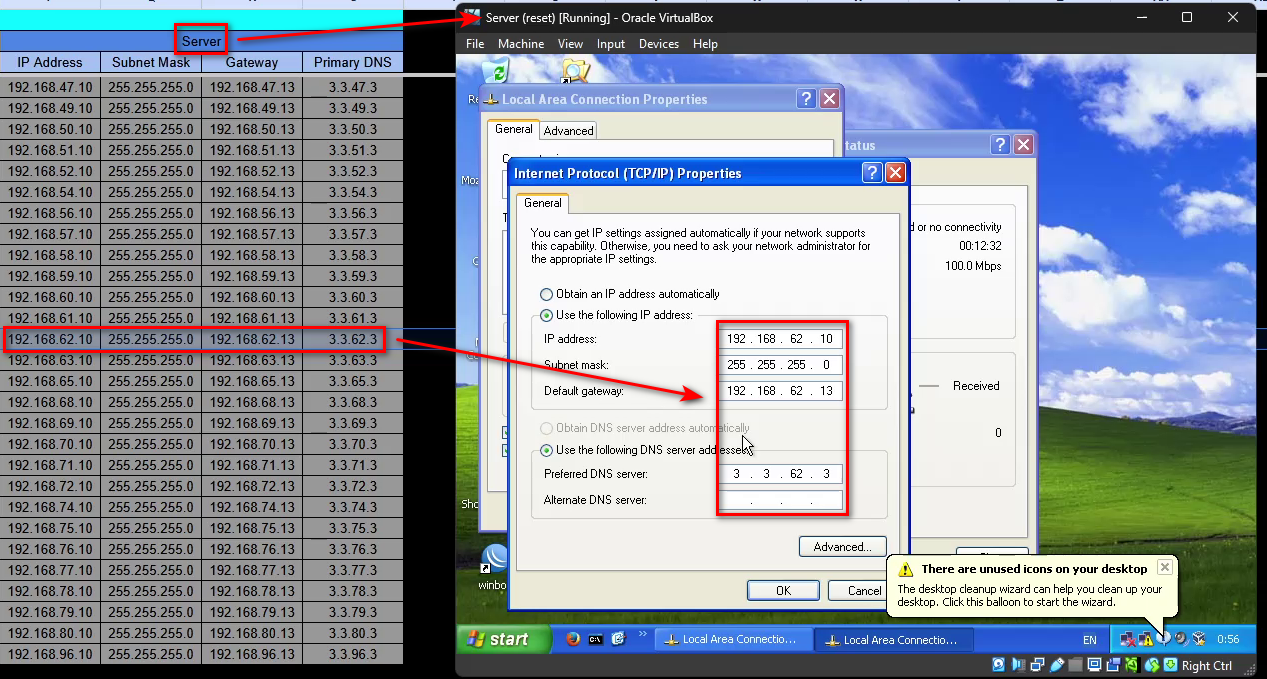The image size is (1267, 679).
Task: Close the desktop cleanup balloon tip
Action: coord(1164,567)
